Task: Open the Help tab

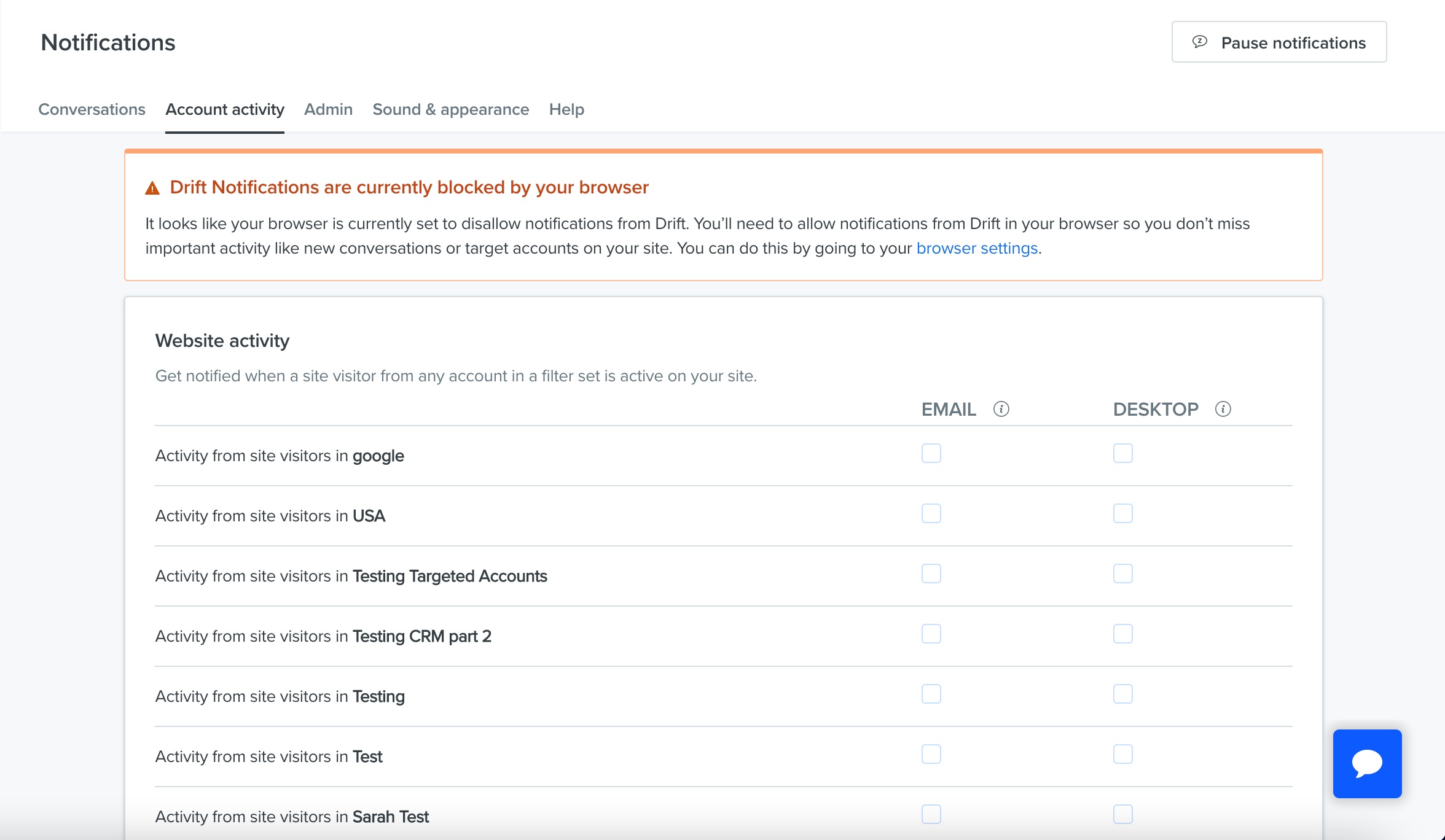Action: pos(566,109)
